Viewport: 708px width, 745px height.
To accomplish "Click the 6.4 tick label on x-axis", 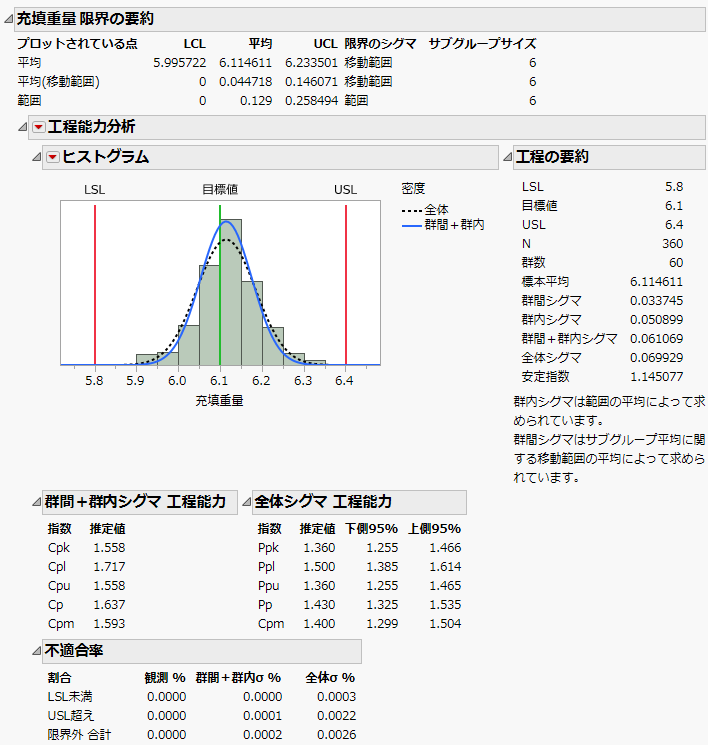I will (344, 381).
